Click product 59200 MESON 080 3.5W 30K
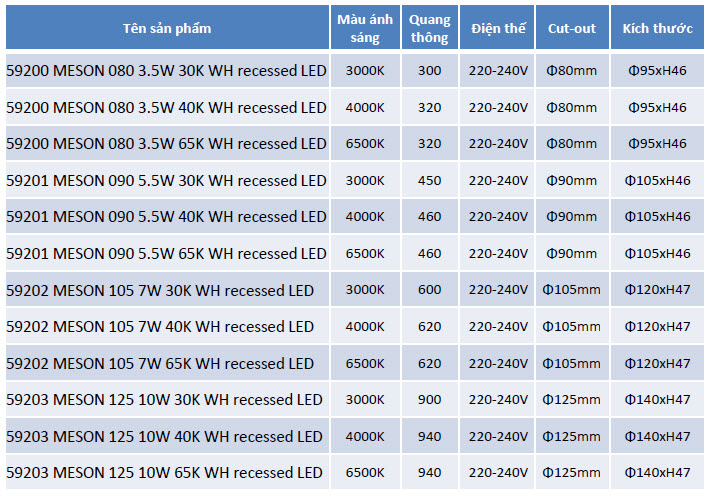Viewport: 719px width, 500px height. [166, 71]
